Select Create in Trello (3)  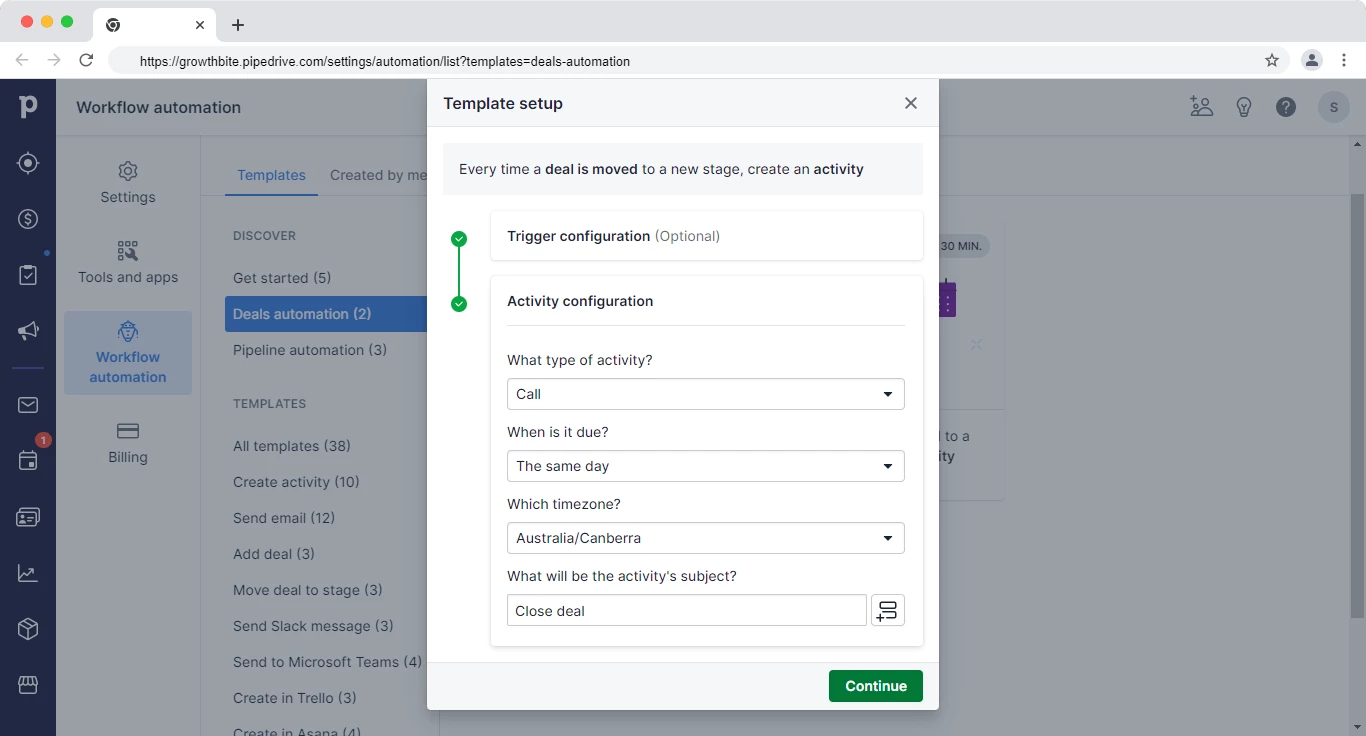[295, 698]
